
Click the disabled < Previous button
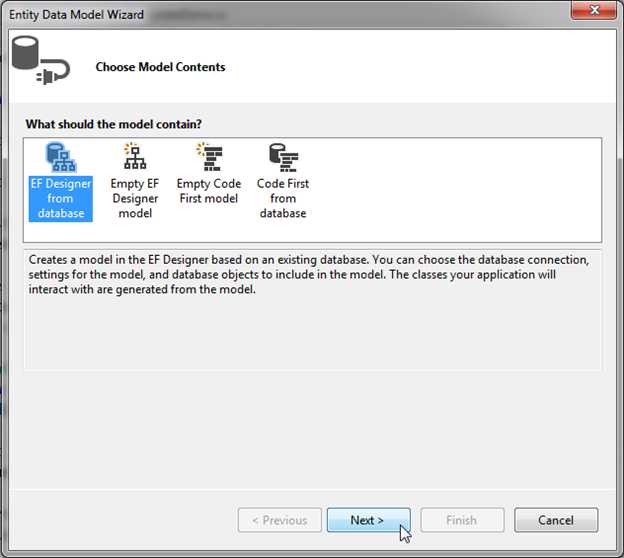tap(280, 520)
